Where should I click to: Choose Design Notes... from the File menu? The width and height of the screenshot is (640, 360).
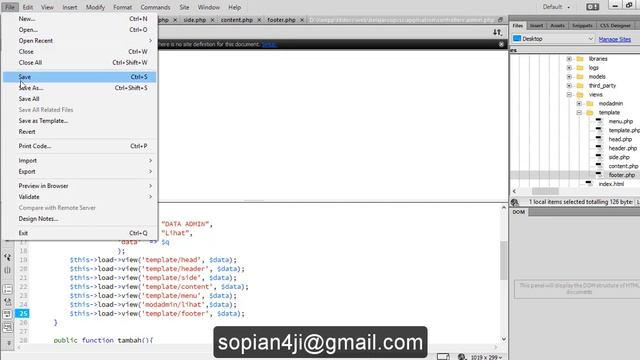pyautogui.click(x=80, y=219)
